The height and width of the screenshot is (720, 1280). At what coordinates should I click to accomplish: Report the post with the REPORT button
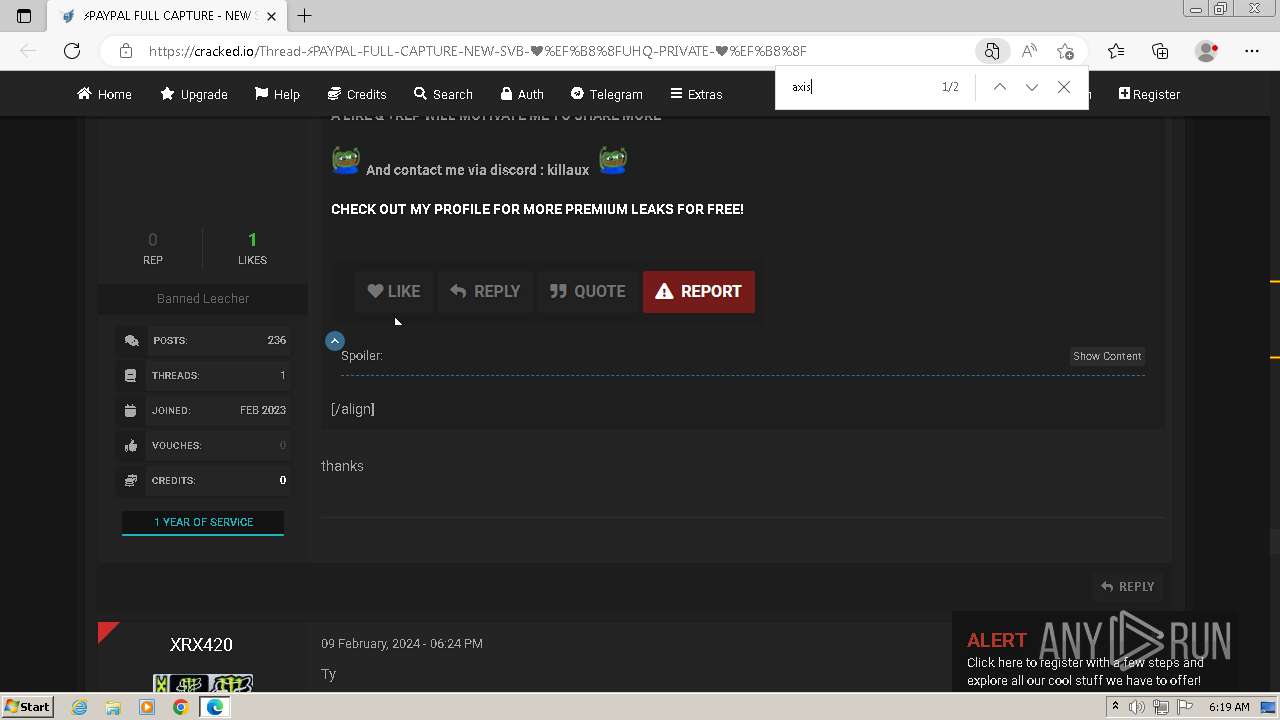pos(699,291)
